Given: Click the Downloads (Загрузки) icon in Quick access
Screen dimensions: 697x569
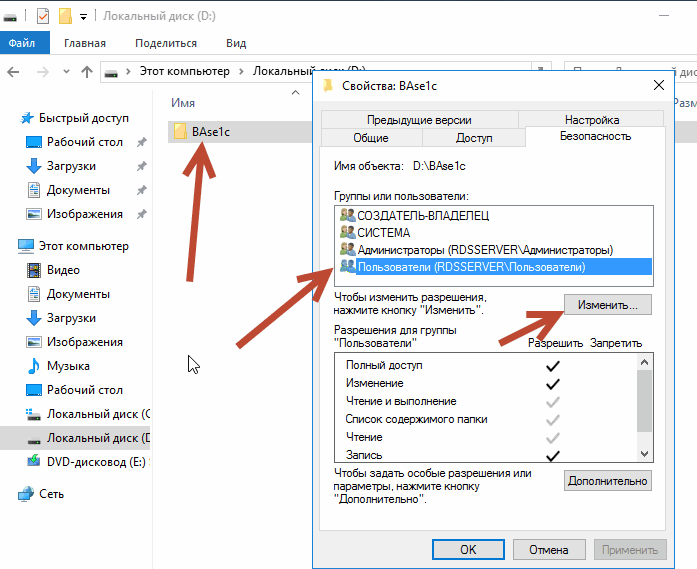Looking at the screenshot, I should point(33,166).
